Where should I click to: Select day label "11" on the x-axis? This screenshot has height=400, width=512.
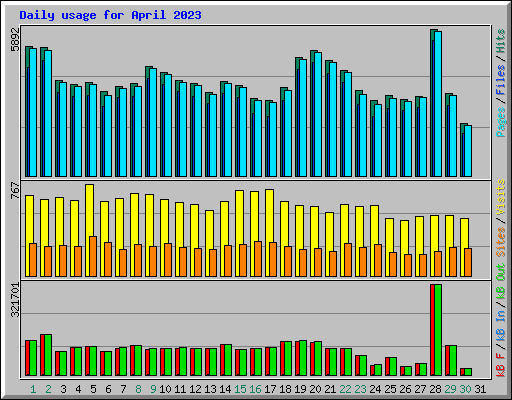[x=180, y=389]
